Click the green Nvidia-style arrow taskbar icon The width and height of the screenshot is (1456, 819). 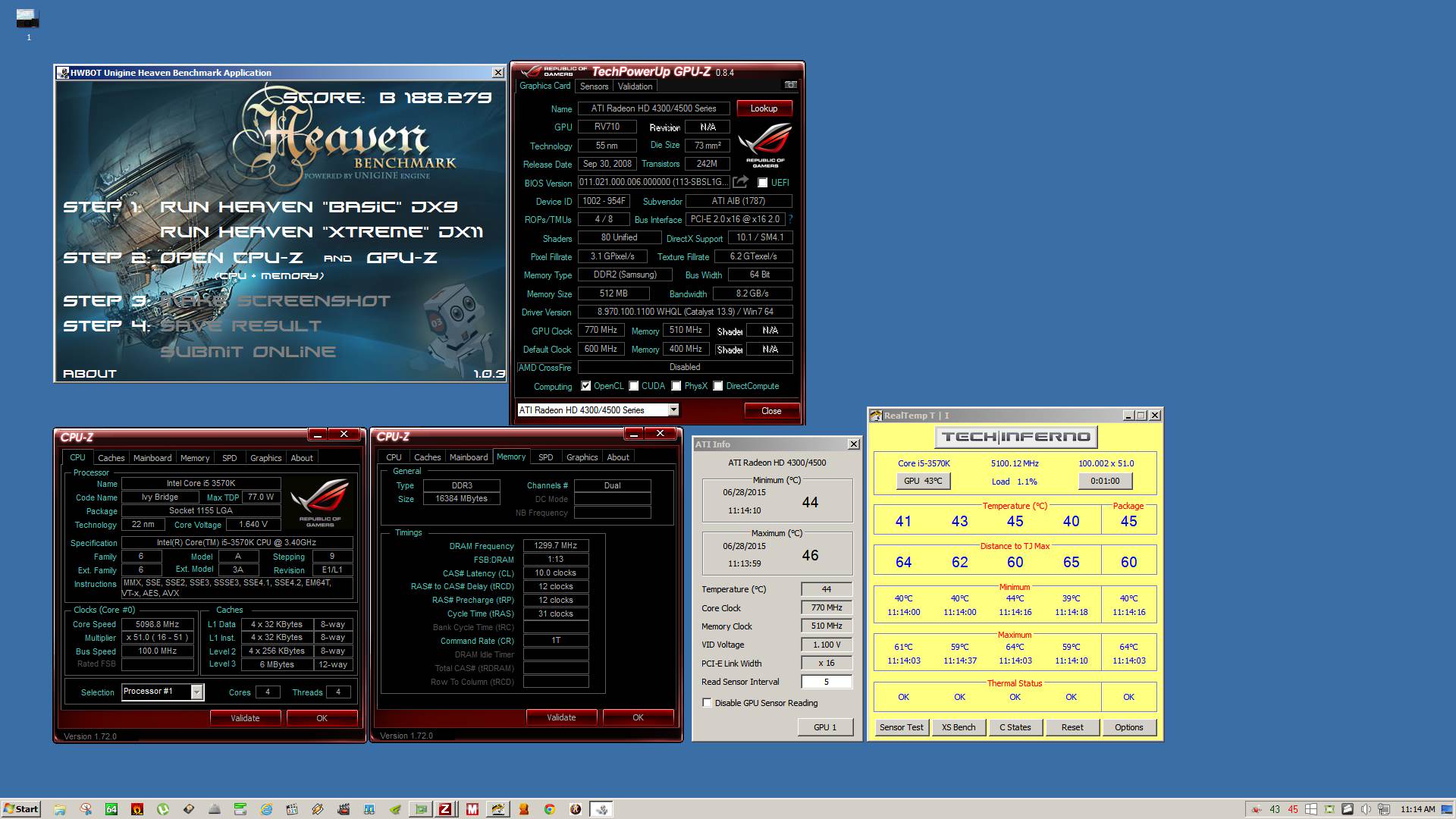coord(395,809)
